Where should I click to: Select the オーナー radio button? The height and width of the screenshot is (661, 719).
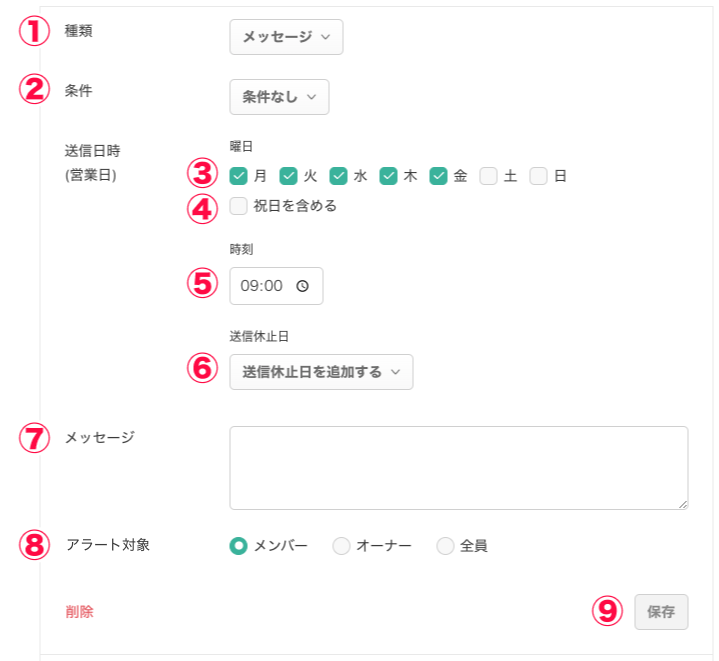point(341,546)
